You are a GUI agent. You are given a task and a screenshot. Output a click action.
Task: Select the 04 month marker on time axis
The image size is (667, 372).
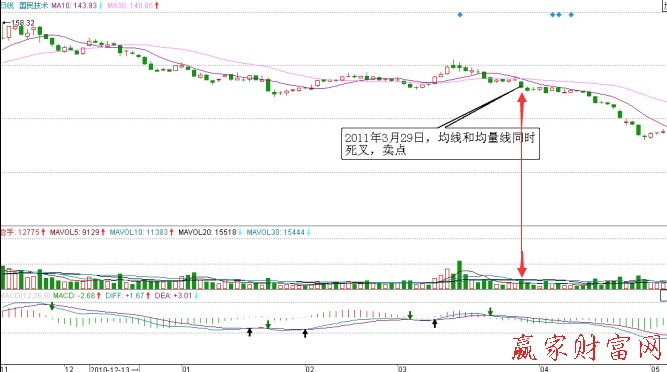tap(544, 369)
